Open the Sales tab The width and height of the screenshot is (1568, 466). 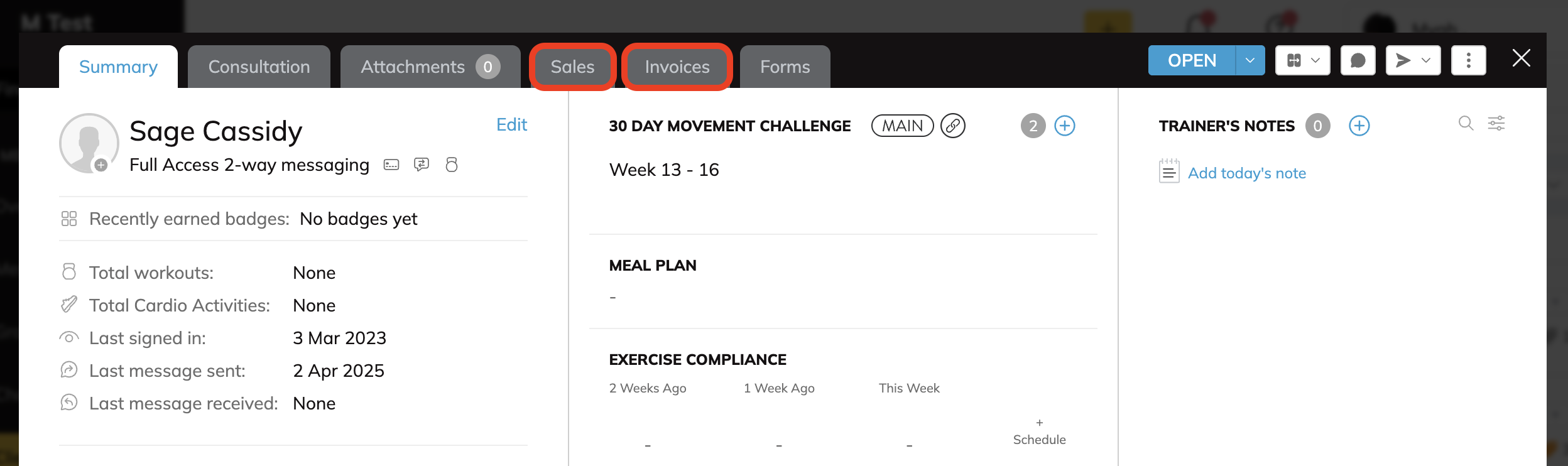tap(572, 67)
